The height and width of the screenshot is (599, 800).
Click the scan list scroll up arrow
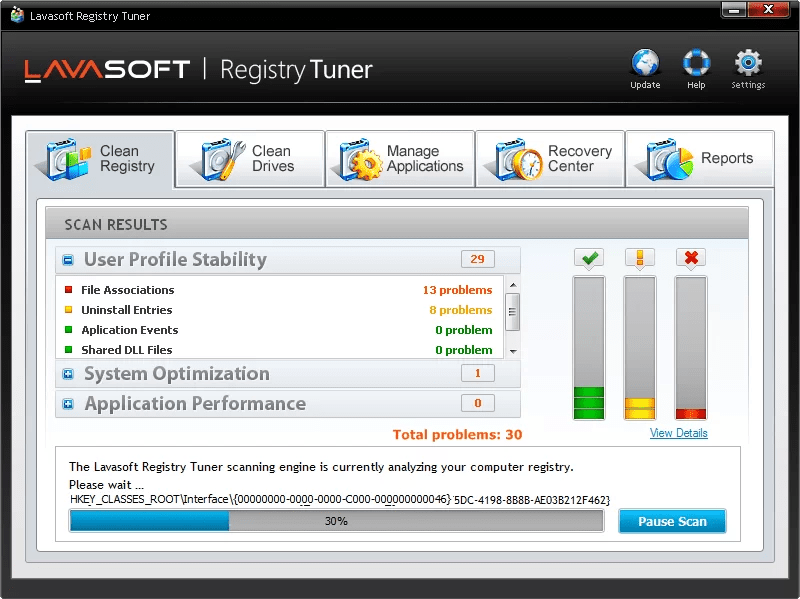click(x=513, y=285)
